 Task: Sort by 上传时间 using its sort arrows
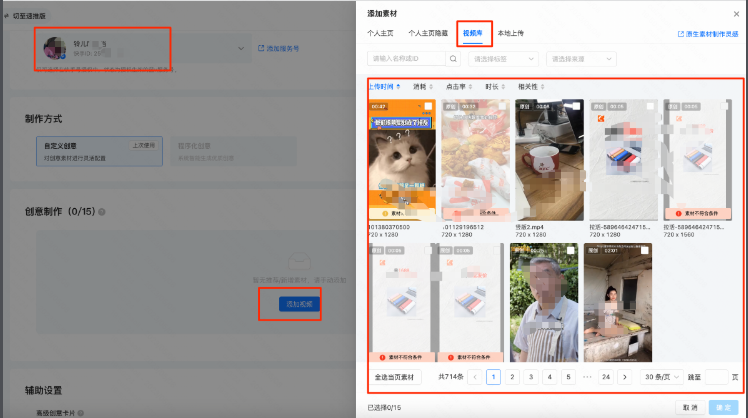[x=398, y=86]
